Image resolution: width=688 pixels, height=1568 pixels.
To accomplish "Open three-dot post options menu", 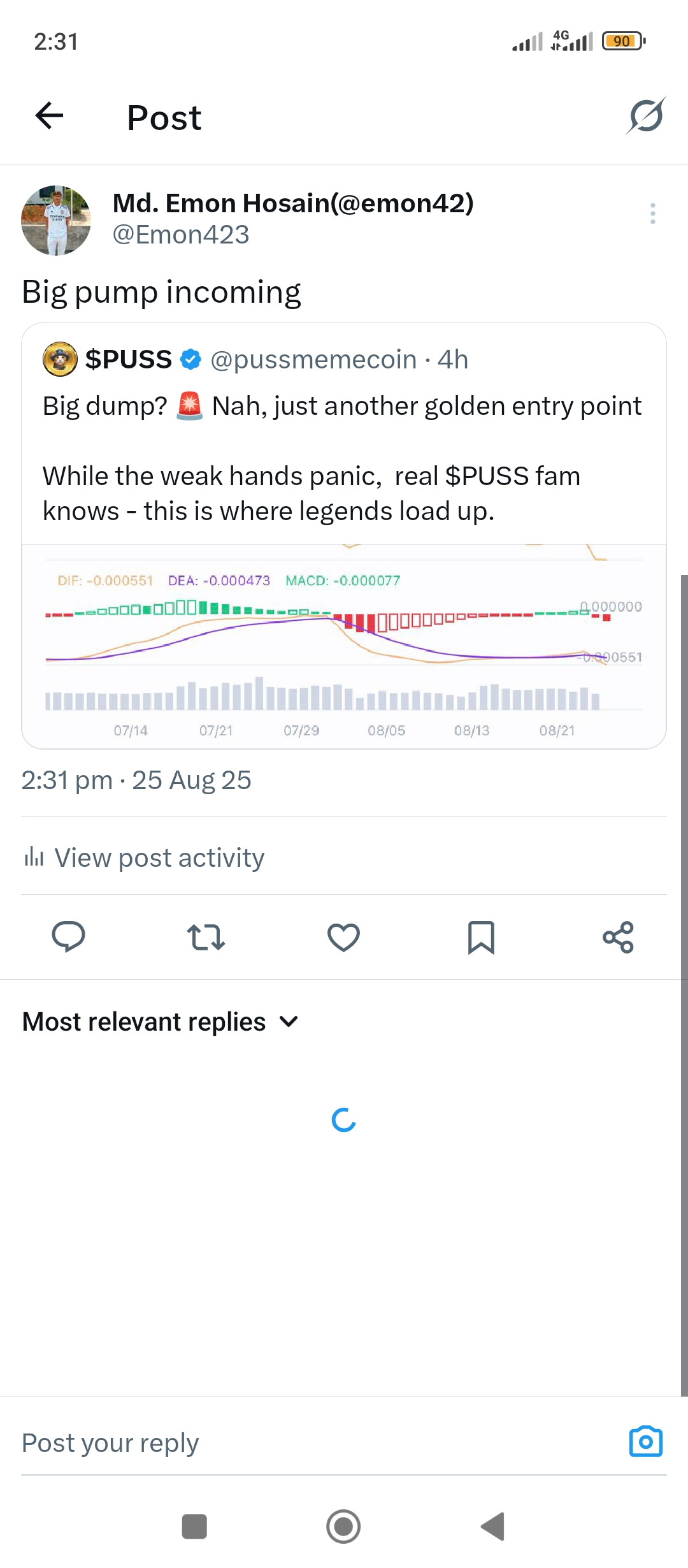I will point(652,214).
